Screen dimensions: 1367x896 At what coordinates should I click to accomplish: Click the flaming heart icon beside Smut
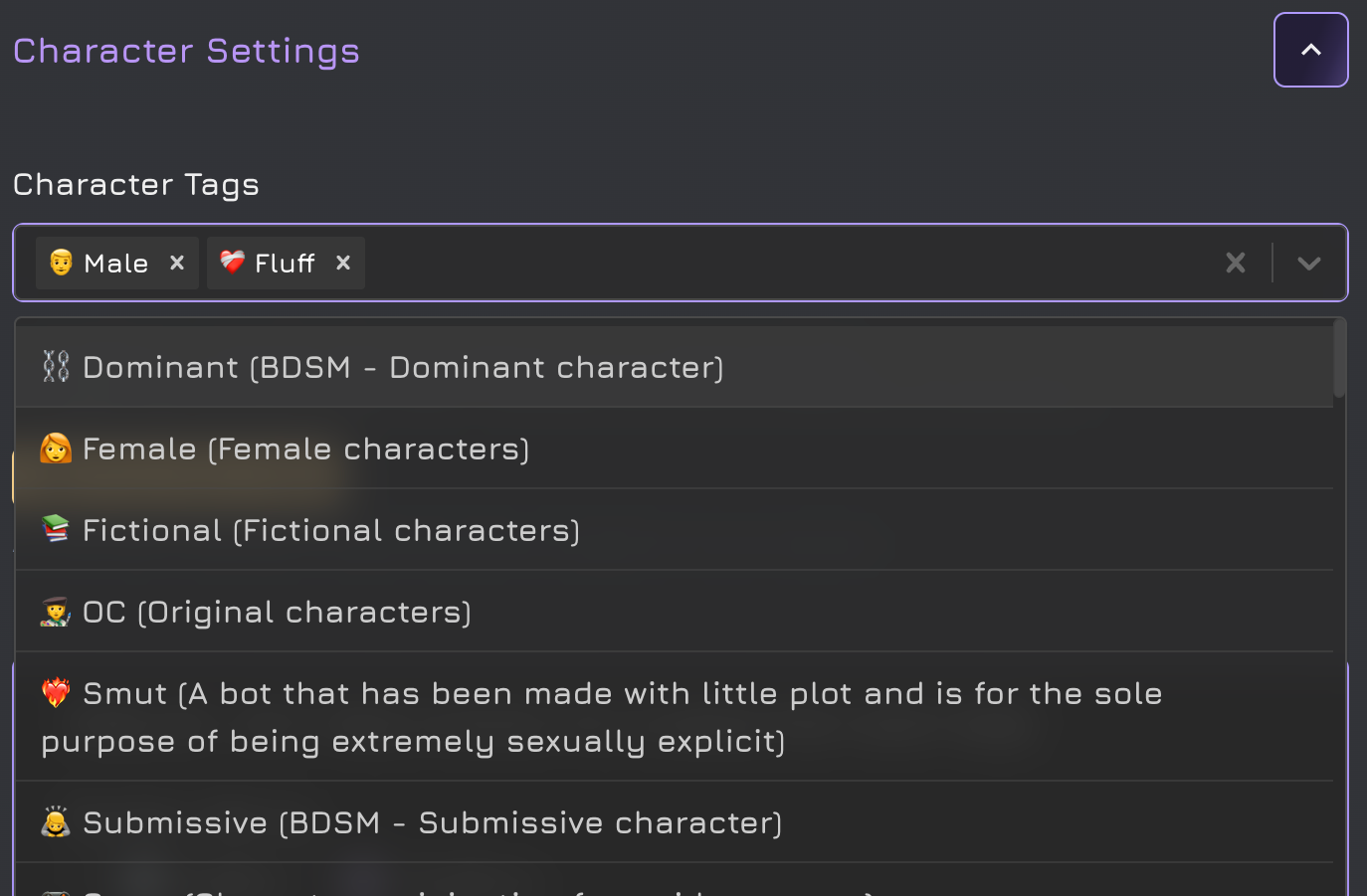point(56,692)
